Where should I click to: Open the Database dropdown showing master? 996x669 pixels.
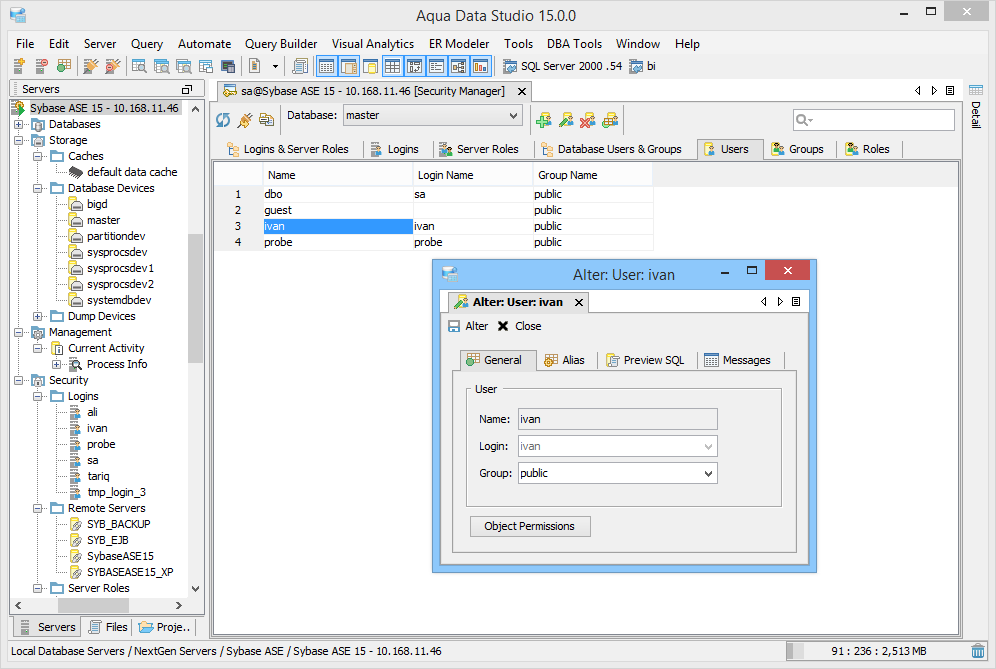click(x=433, y=116)
